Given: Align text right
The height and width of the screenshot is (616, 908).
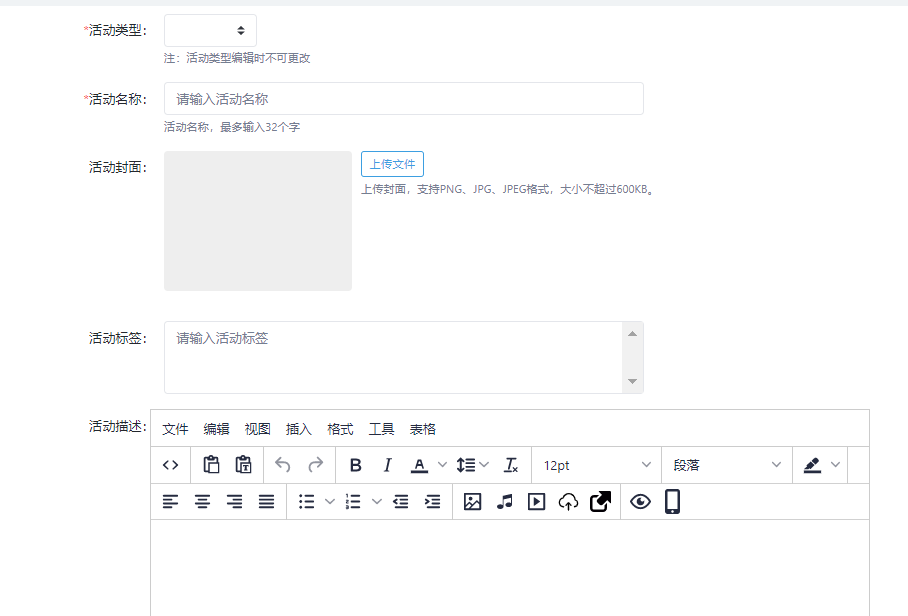Looking at the screenshot, I should (x=235, y=501).
